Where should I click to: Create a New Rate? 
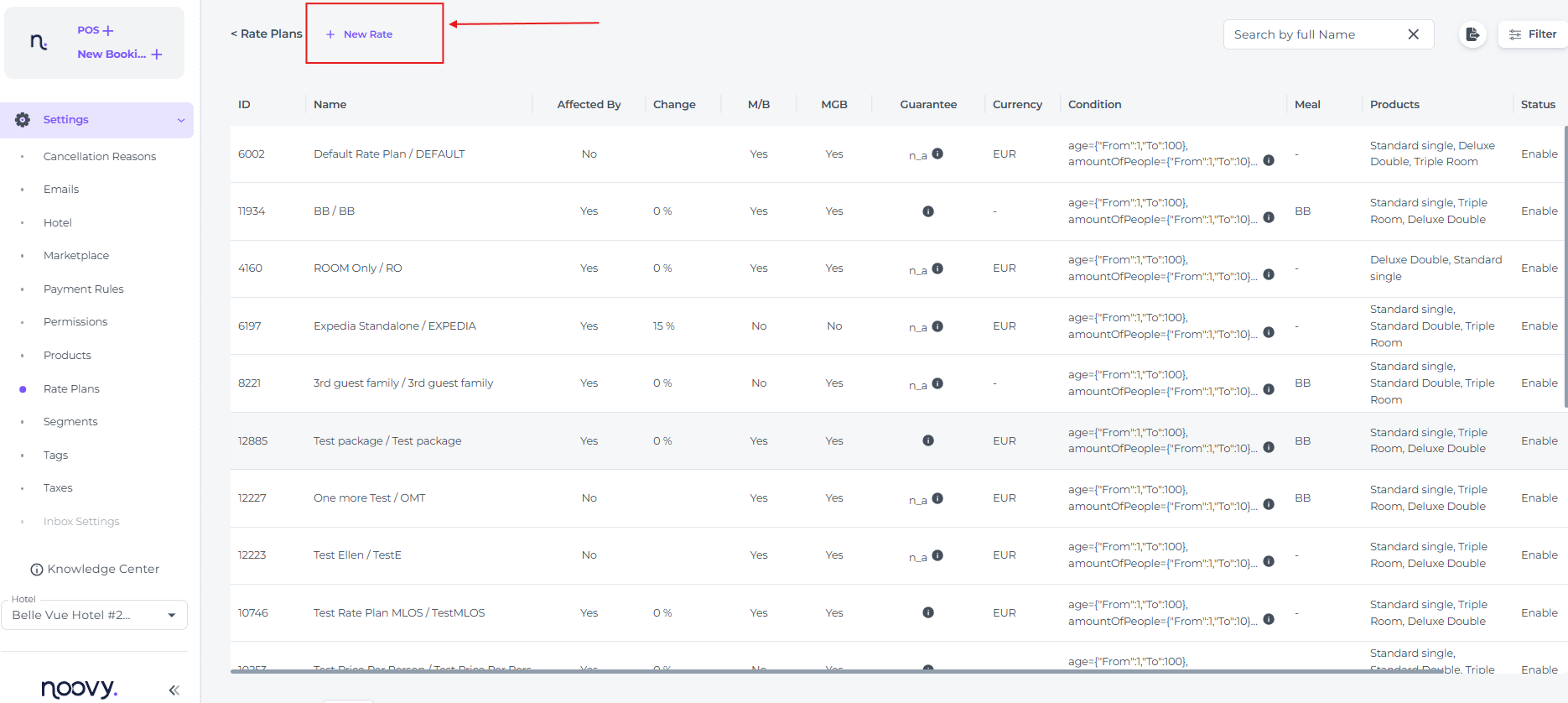click(x=360, y=34)
